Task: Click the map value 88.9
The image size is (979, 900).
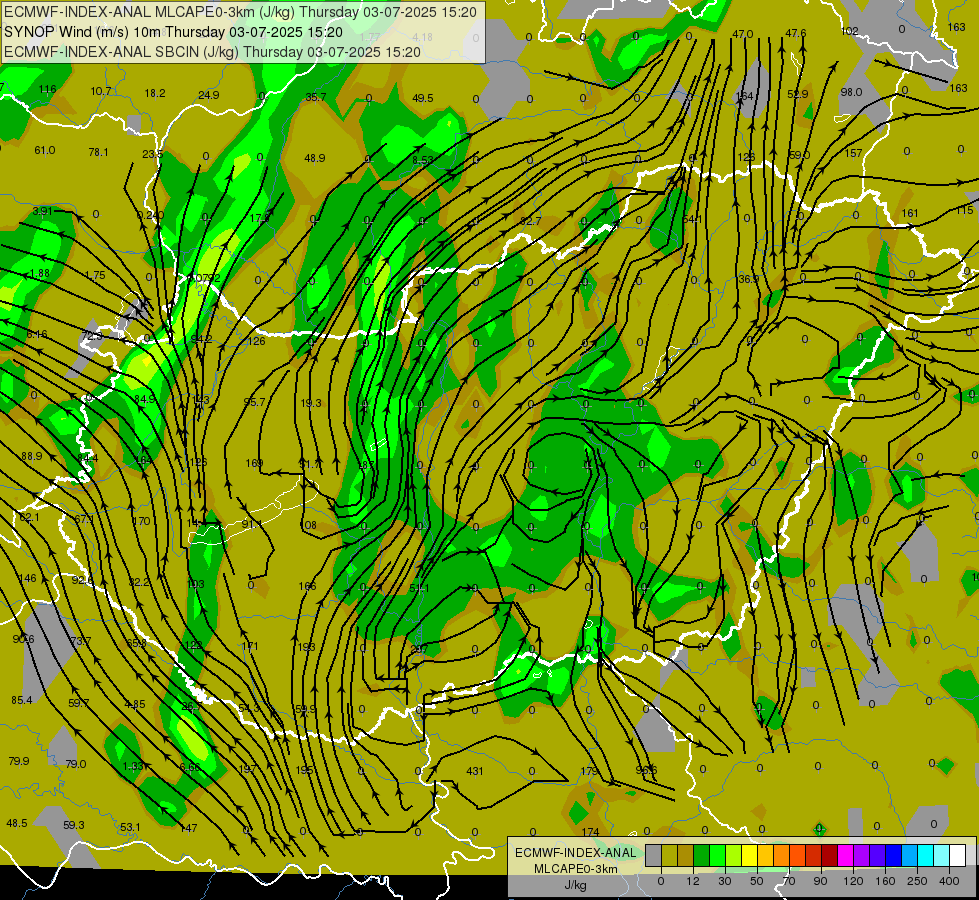Action: 32,456
